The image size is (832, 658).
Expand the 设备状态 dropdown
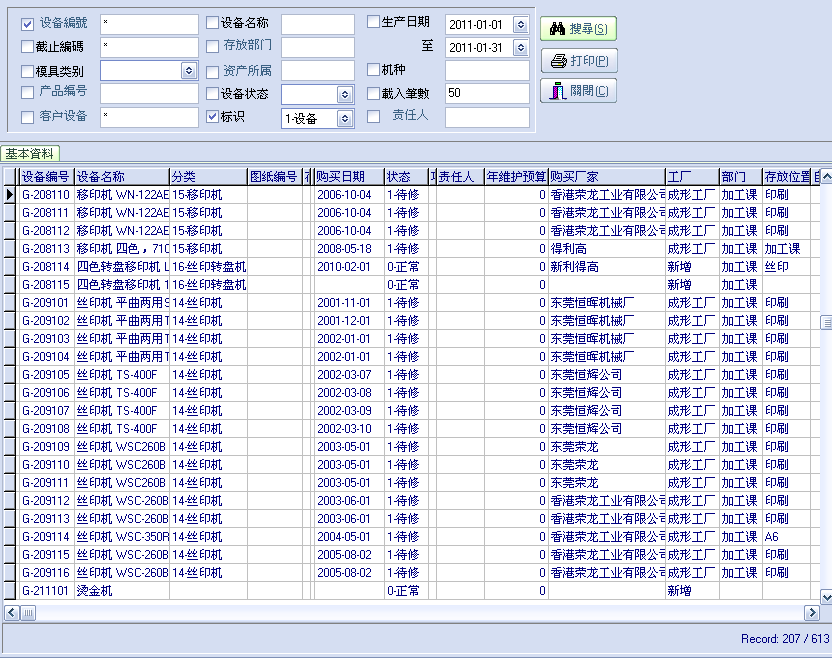pyautogui.click(x=345, y=94)
